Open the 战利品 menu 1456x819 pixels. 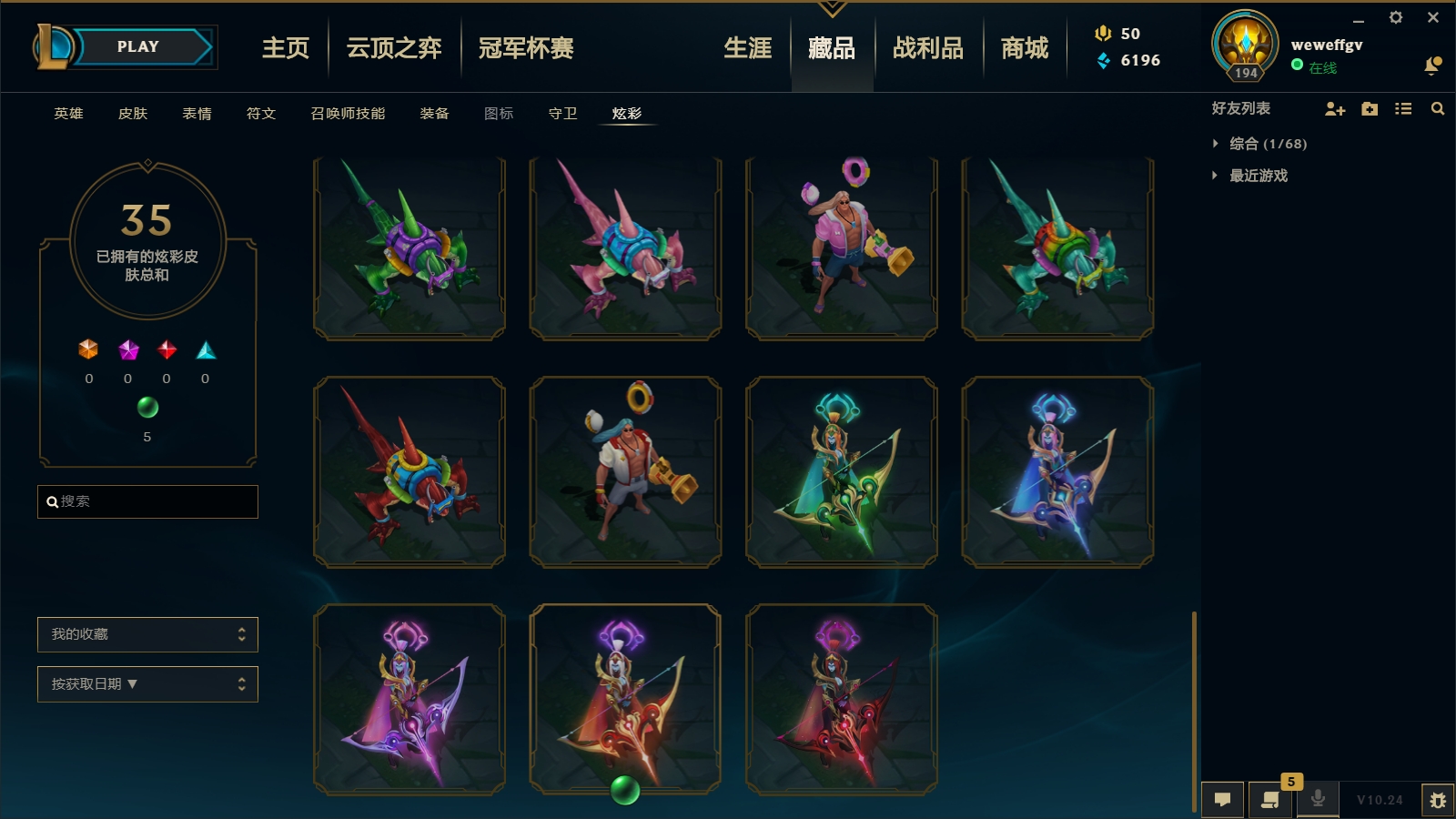(928, 48)
